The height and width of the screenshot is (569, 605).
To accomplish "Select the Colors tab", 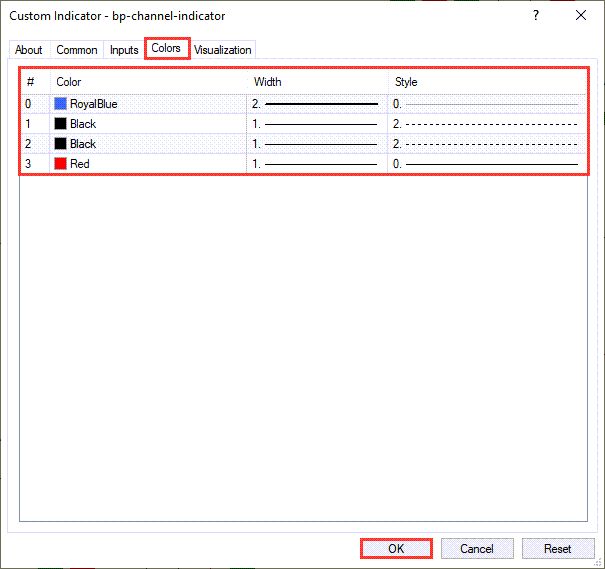I will [x=166, y=48].
